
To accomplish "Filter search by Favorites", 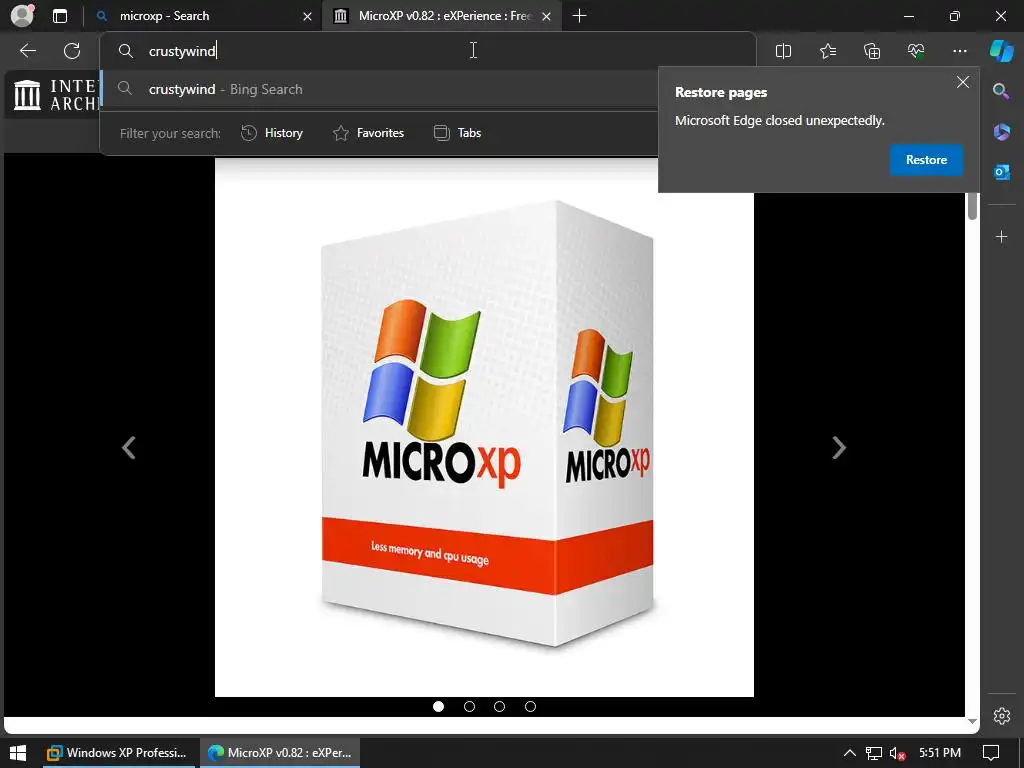I will [368, 133].
